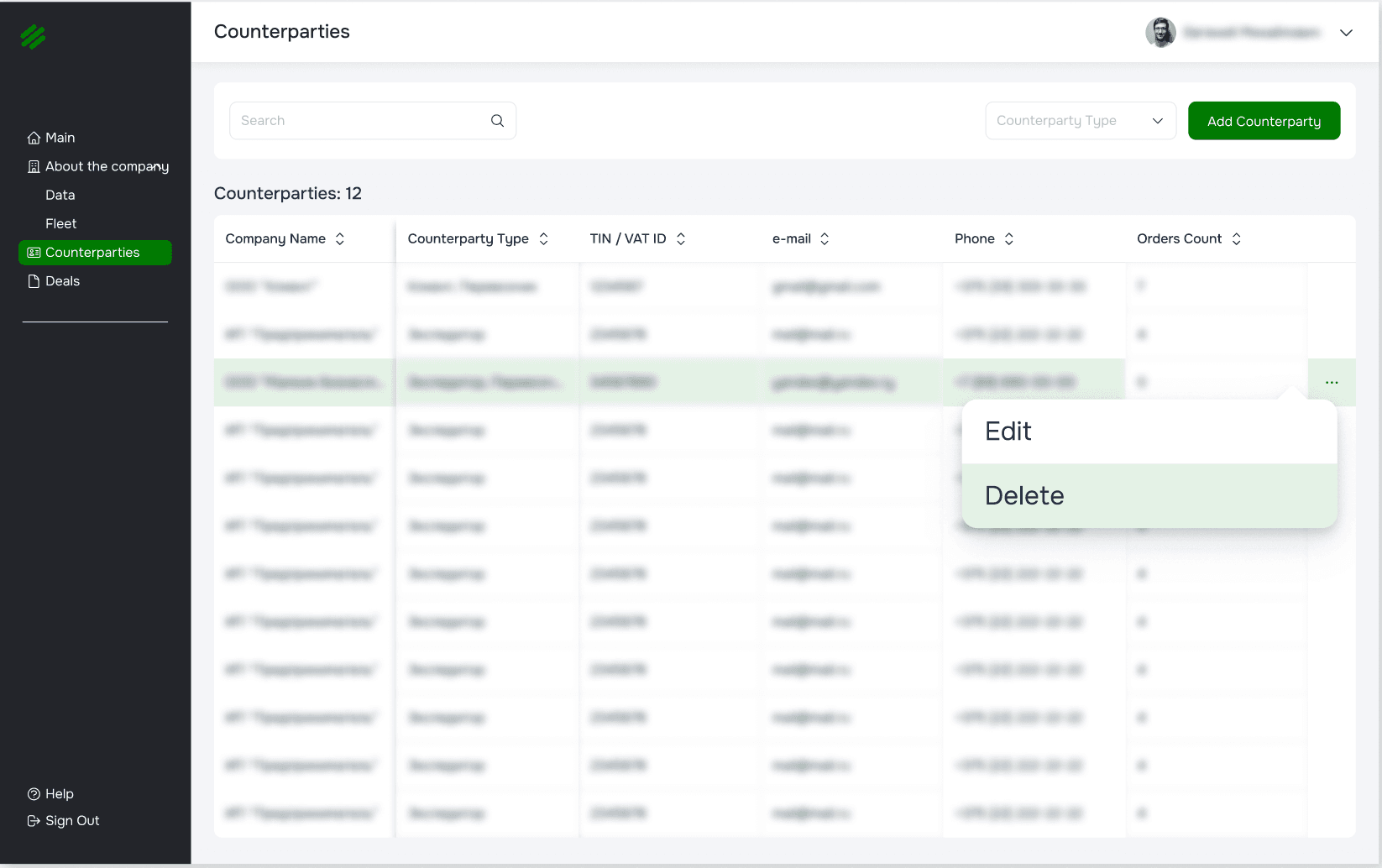Choose Delete in the context menu
The image size is (1382, 868).
(1149, 496)
